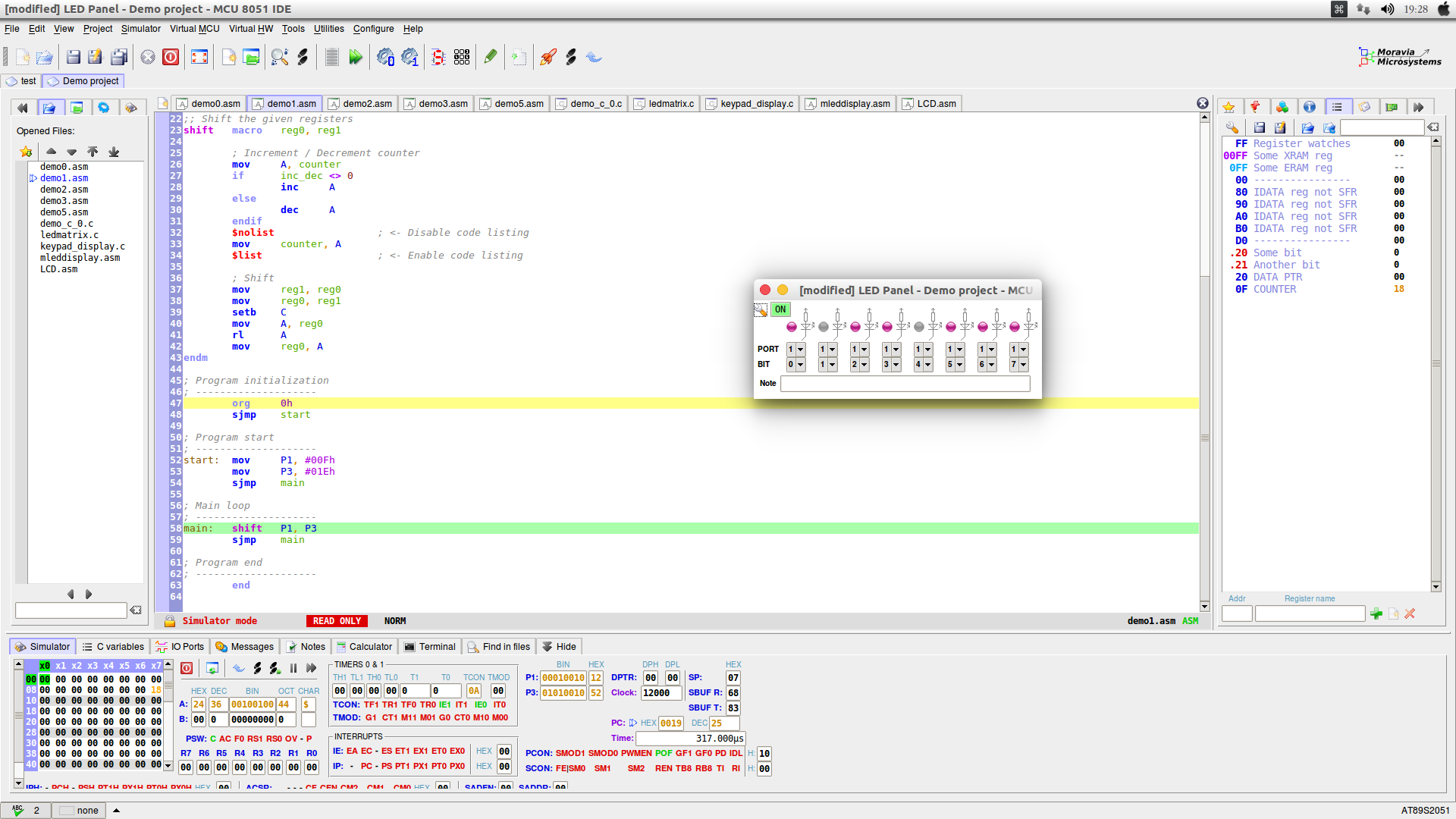Toggle the TCON IE1 bit
Screen dimensions: 1456x819
point(445,704)
